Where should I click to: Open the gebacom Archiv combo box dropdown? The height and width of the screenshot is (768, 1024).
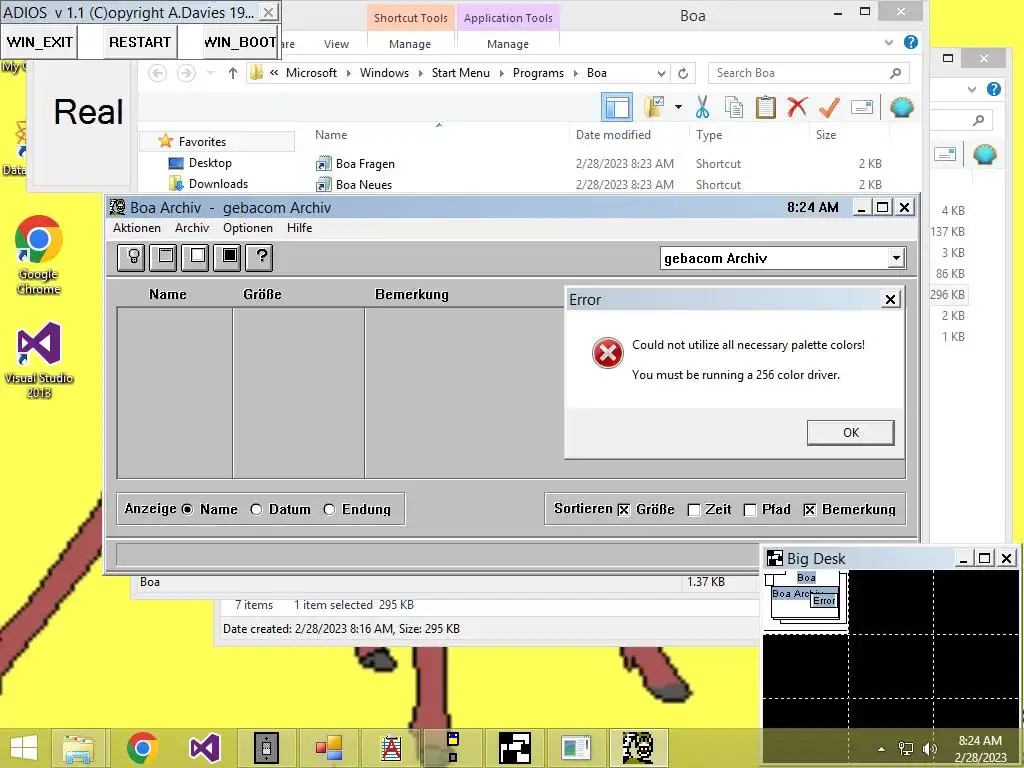(x=897, y=258)
